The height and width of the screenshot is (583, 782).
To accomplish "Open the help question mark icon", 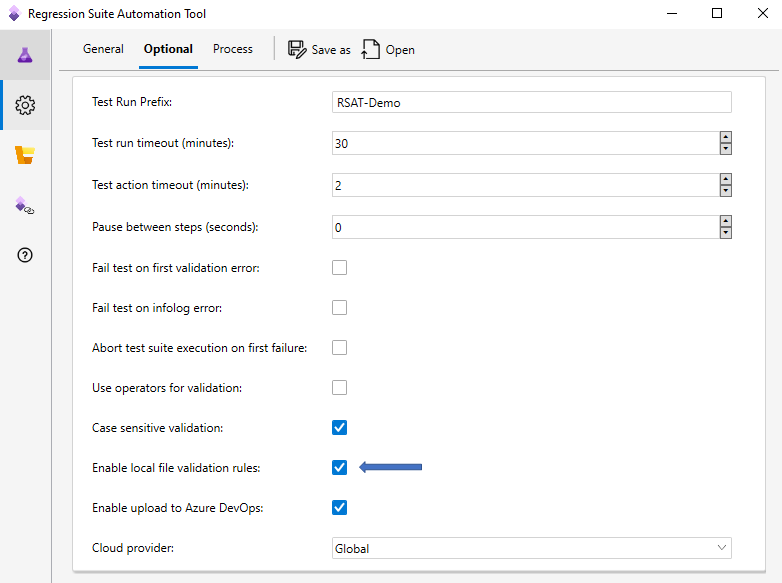I will pos(25,255).
